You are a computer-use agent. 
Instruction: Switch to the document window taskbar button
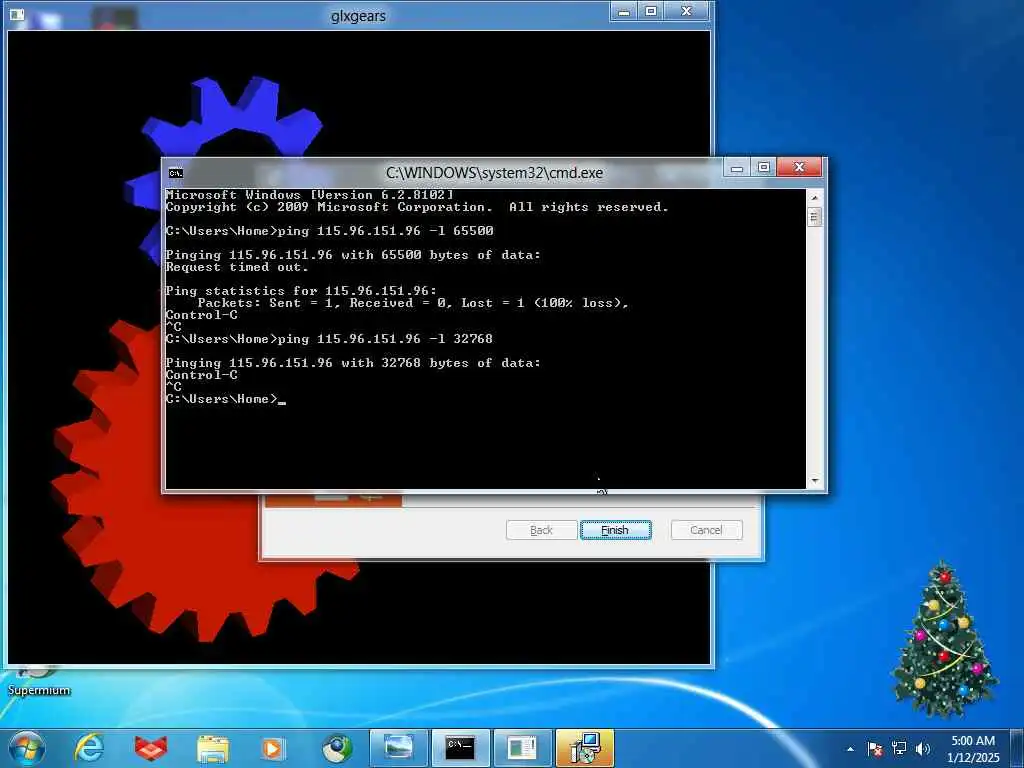tap(522, 748)
